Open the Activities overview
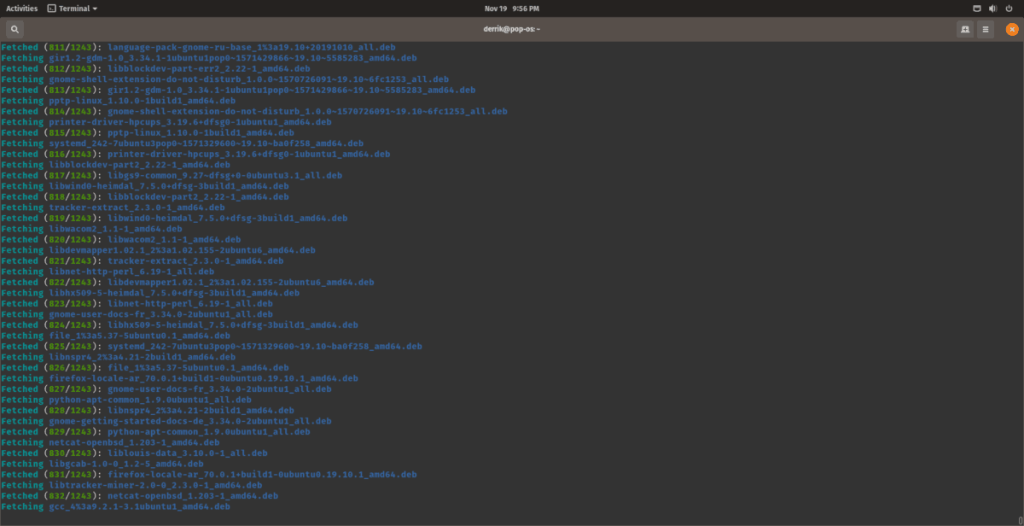Screen dimensions: 1024x526 click(x=21, y=7)
